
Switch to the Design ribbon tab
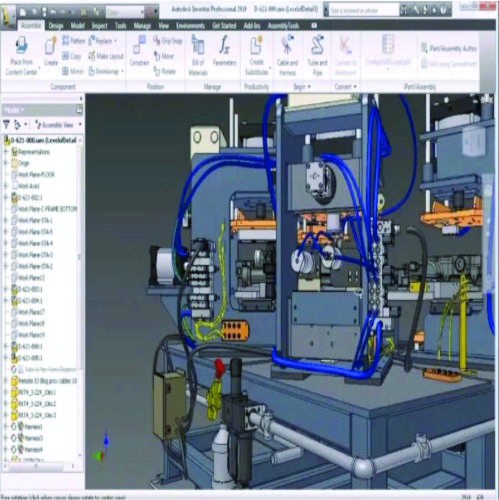pos(56,26)
